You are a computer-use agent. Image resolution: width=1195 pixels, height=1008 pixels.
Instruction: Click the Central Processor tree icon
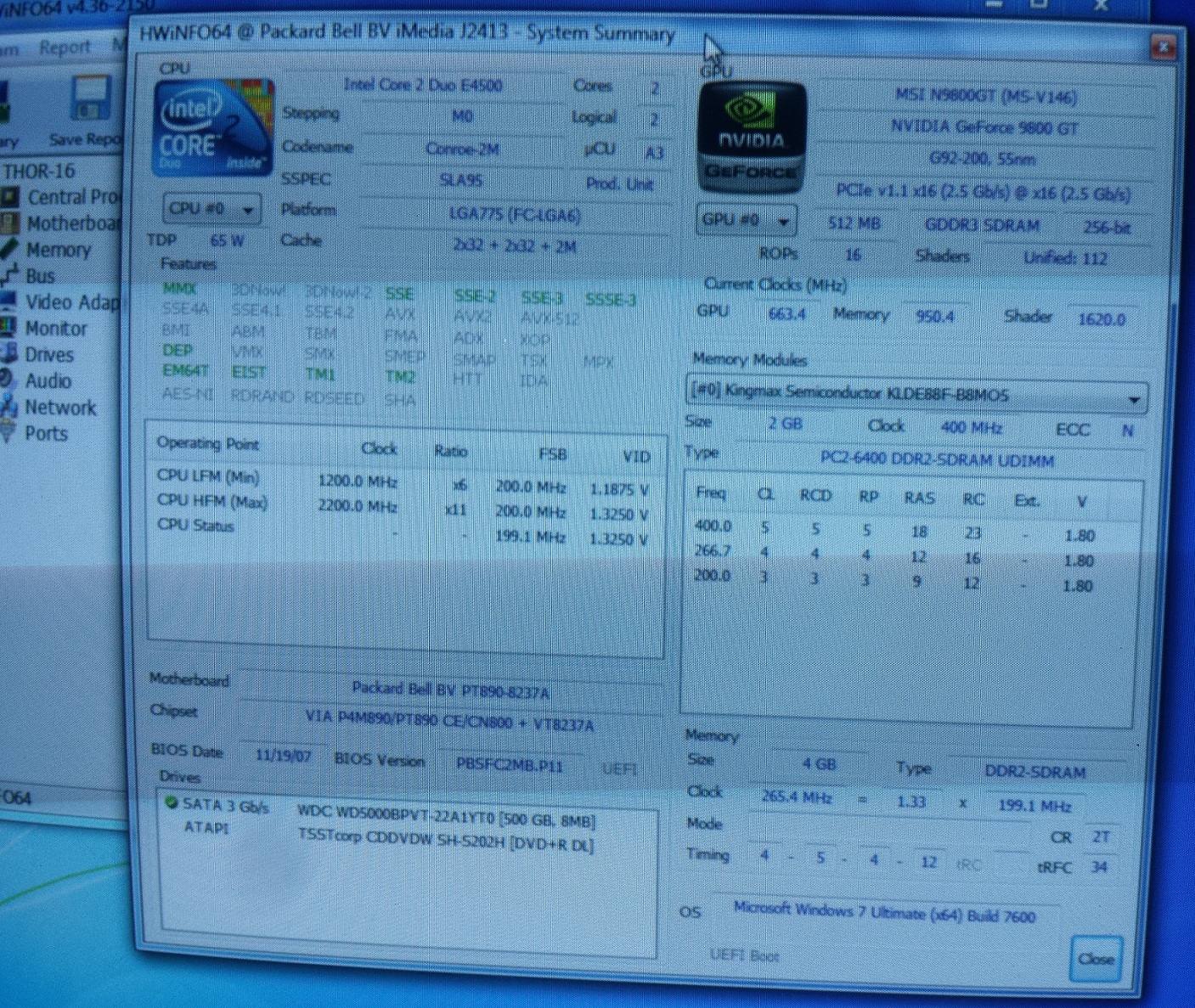point(10,198)
